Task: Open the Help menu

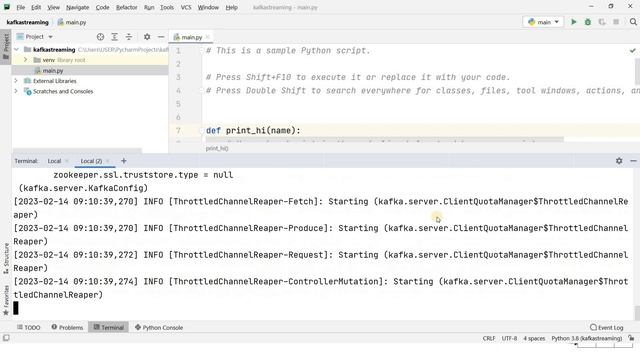Action: pos(231,7)
